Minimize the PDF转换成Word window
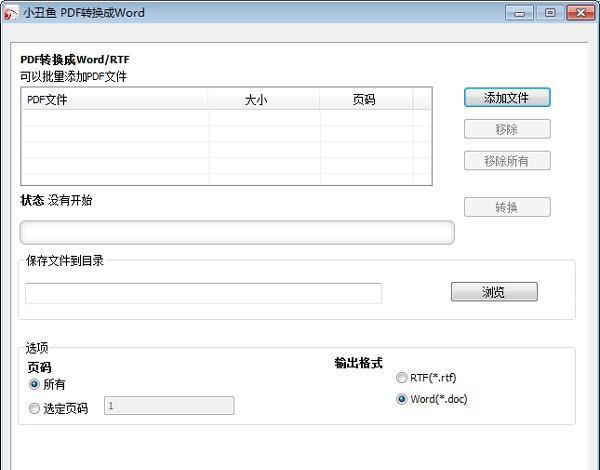The height and width of the screenshot is (470, 600). coord(519,13)
